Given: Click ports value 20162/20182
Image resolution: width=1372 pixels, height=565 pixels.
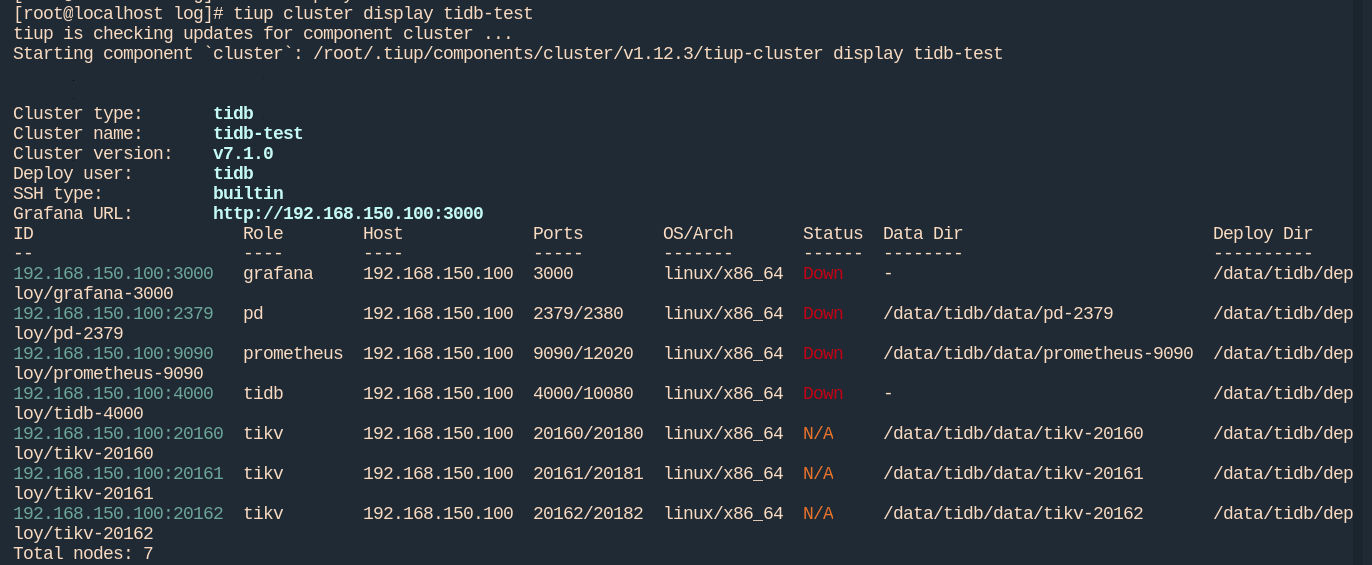Looking at the screenshot, I should click(588, 513).
